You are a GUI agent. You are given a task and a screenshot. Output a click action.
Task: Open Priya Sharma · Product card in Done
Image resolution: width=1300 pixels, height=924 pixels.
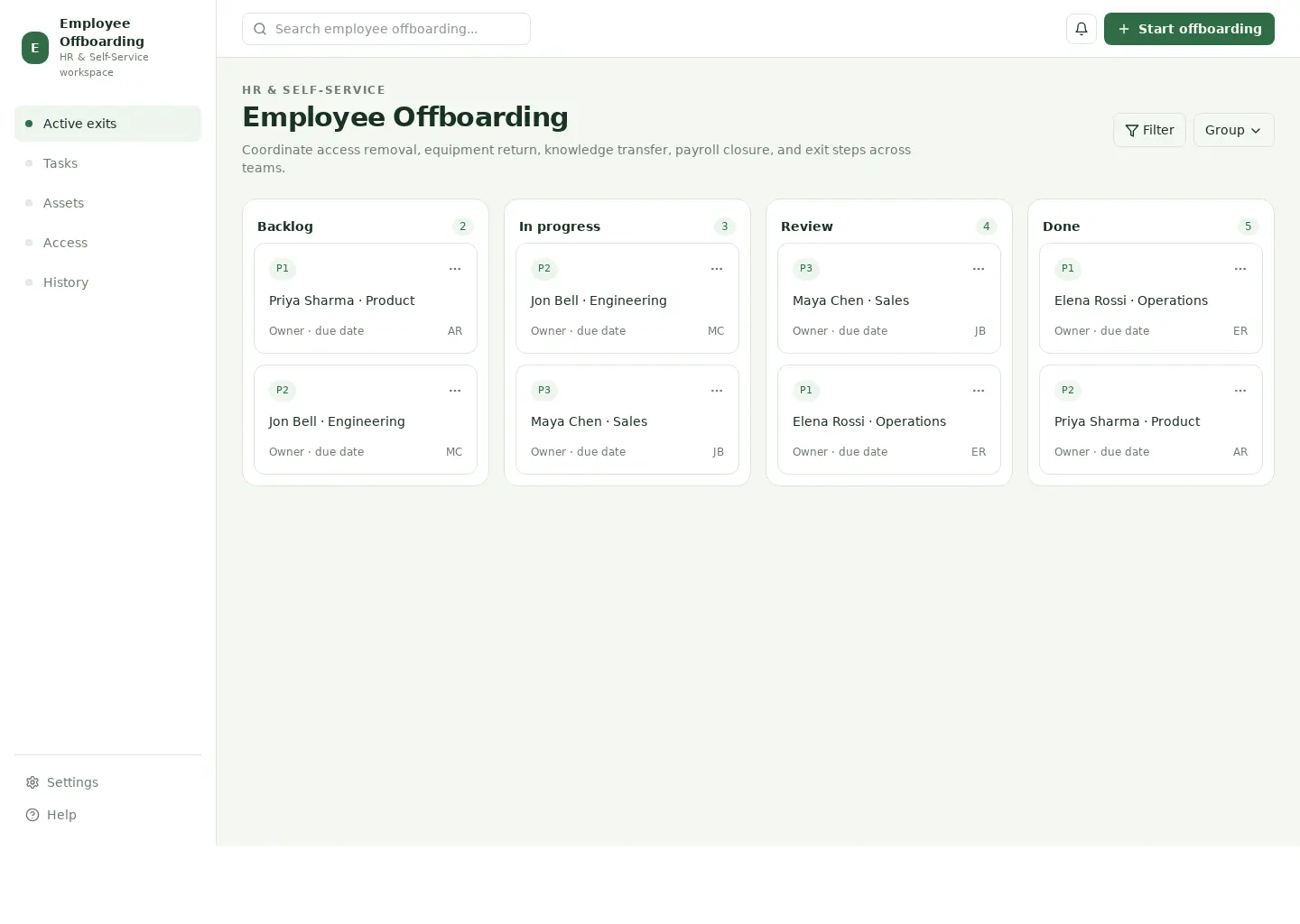pos(1151,420)
